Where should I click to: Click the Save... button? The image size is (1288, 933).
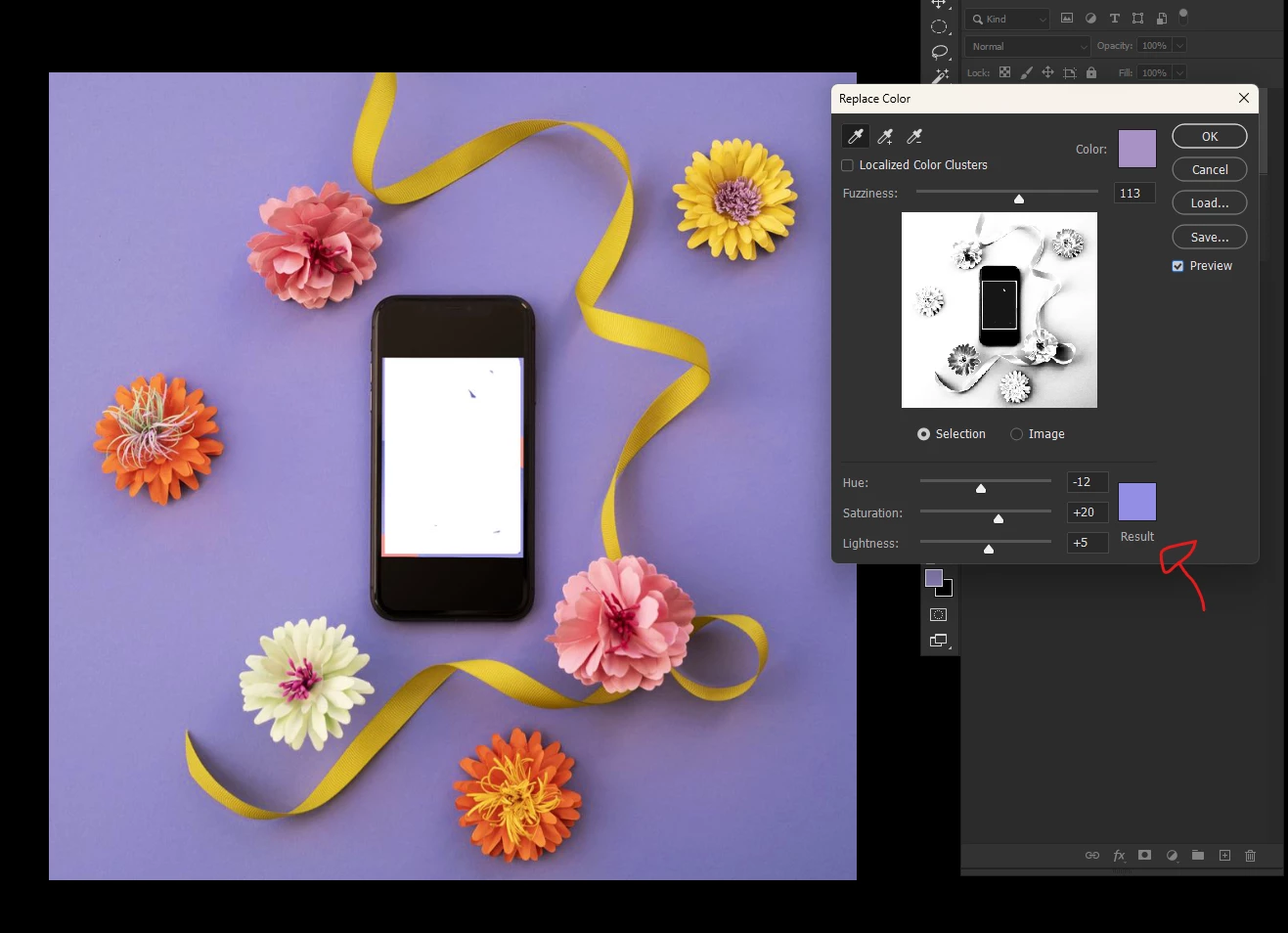pyautogui.click(x=1210, y=237)
